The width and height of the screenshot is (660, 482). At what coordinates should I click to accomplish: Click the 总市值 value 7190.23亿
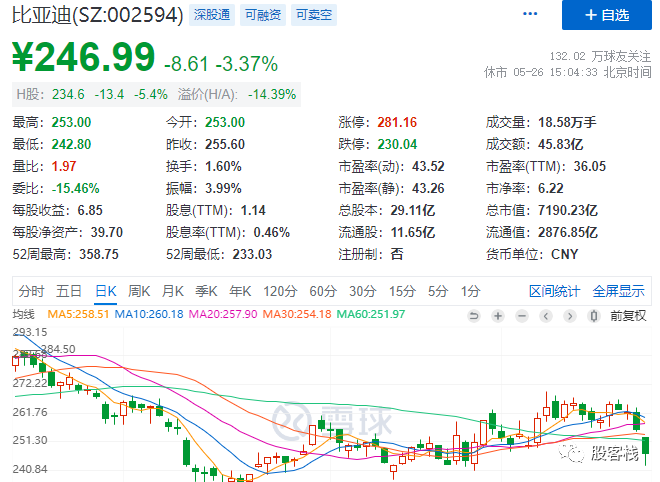pyautogui.click(x=567, y=210)
